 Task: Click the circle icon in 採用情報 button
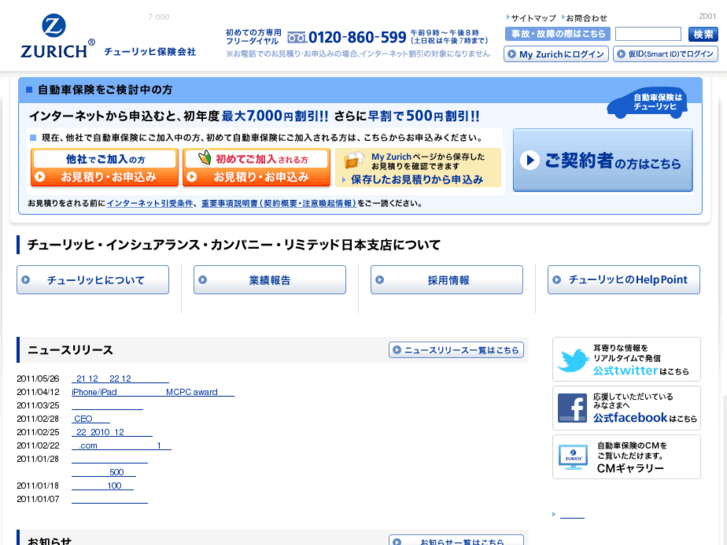(380, 280)
